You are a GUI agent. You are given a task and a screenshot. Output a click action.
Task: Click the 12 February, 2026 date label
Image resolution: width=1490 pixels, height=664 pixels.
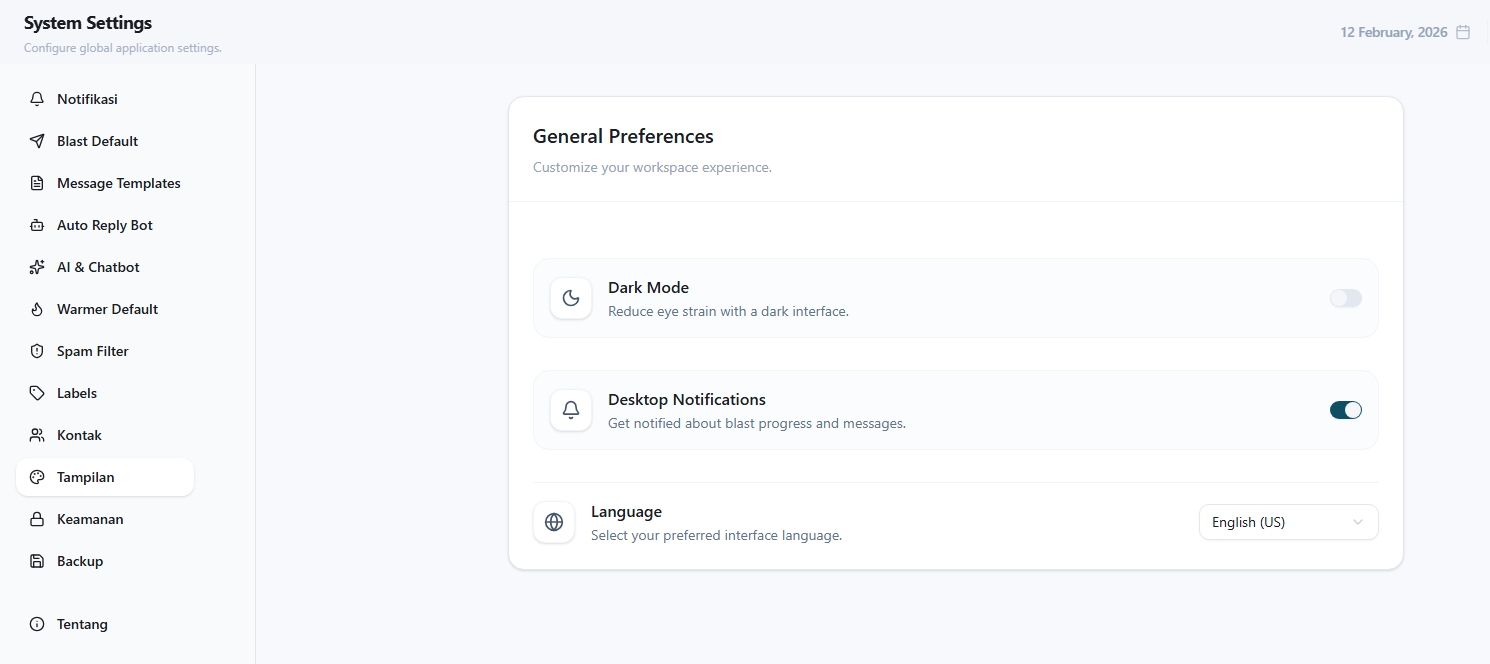tap(1393, 32)
